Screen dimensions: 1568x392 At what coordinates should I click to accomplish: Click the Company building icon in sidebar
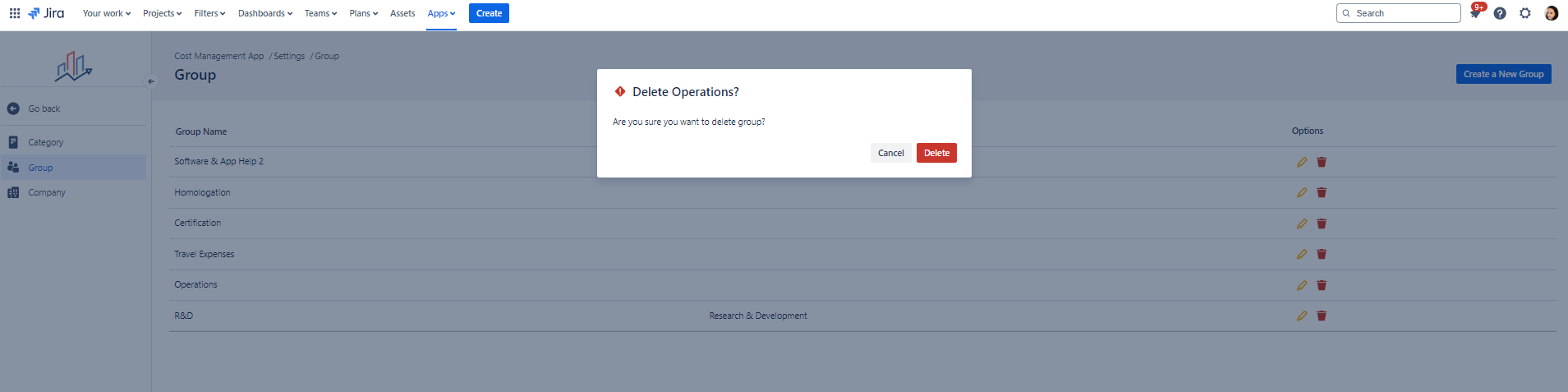pyautogui.click(x=13, y=192)
